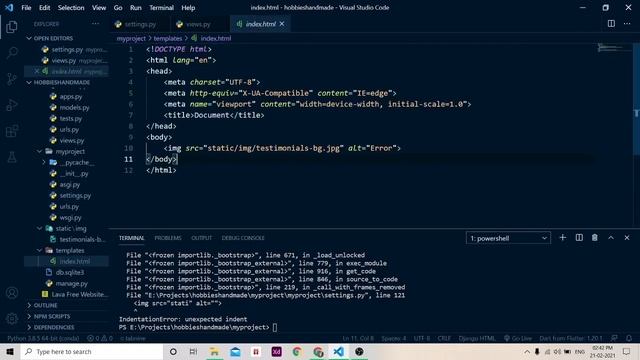Open the Edit menu
This screenshot has height=360, width=640.
tap(44, 7)
